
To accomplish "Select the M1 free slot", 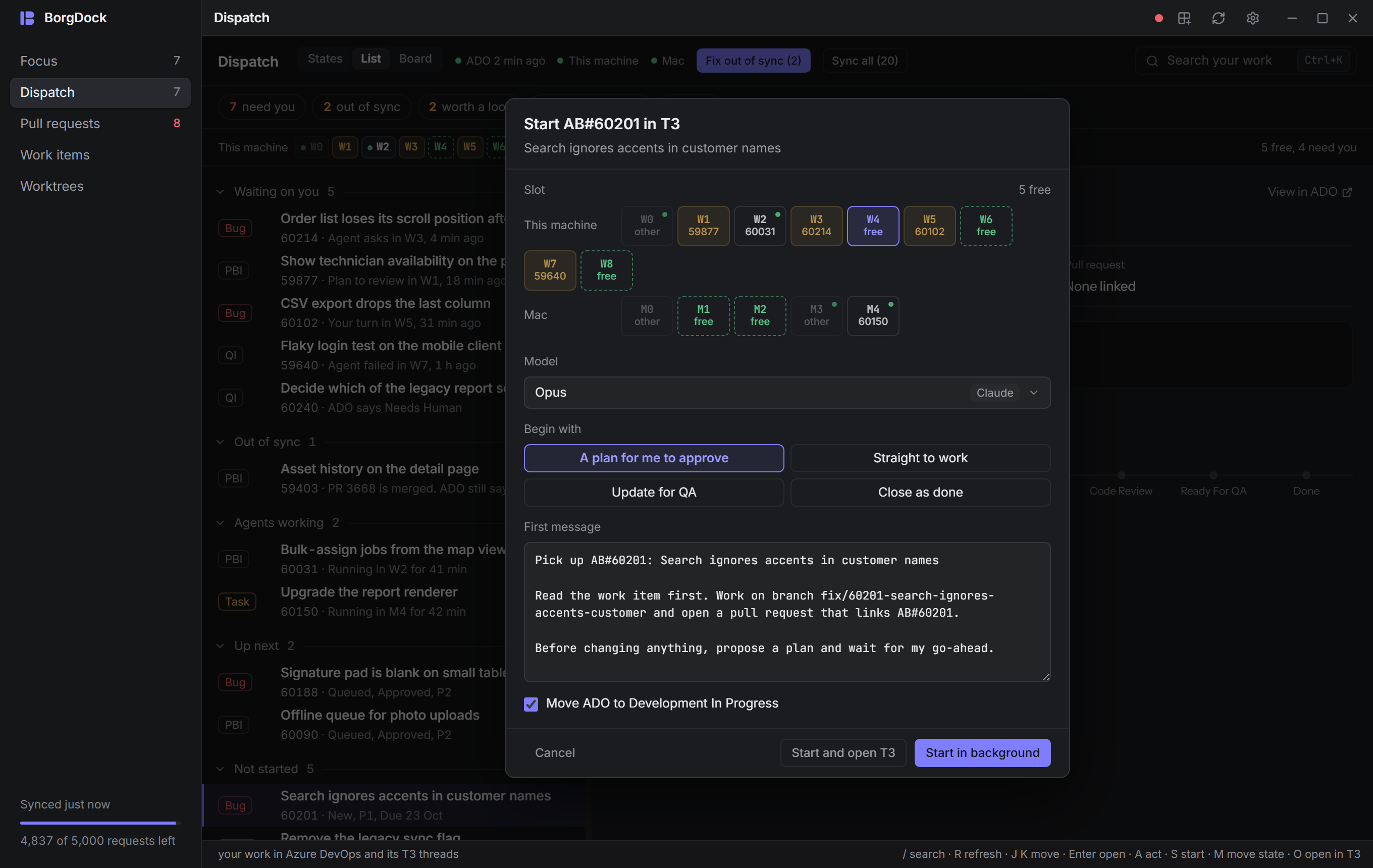I will point(703,315).
